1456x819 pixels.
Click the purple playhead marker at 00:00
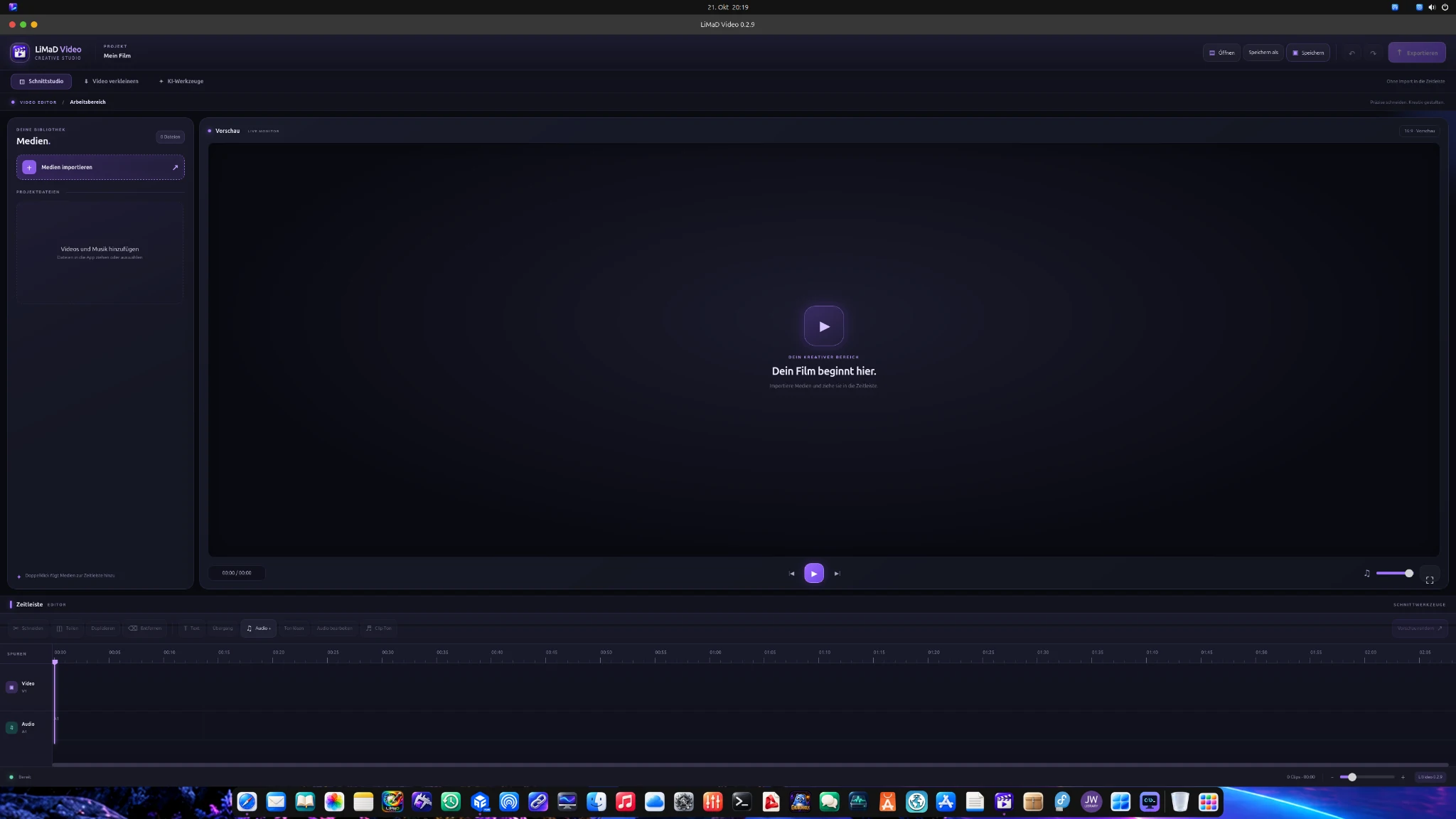[55, 662]
